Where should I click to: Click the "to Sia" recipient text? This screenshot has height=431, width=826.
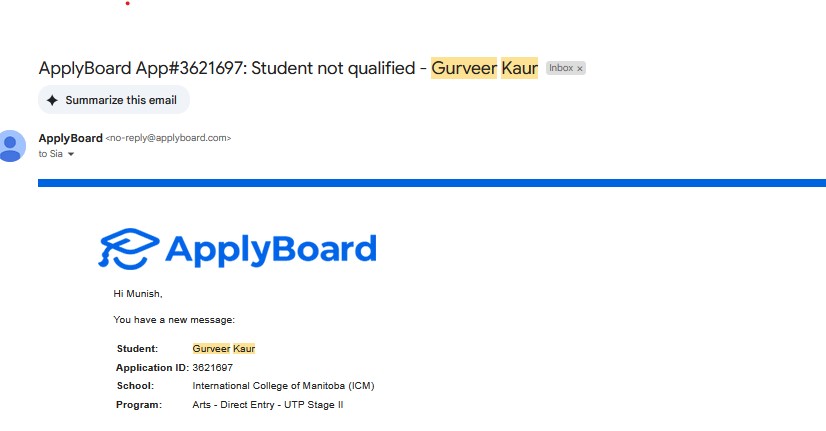tap(50, 154)
